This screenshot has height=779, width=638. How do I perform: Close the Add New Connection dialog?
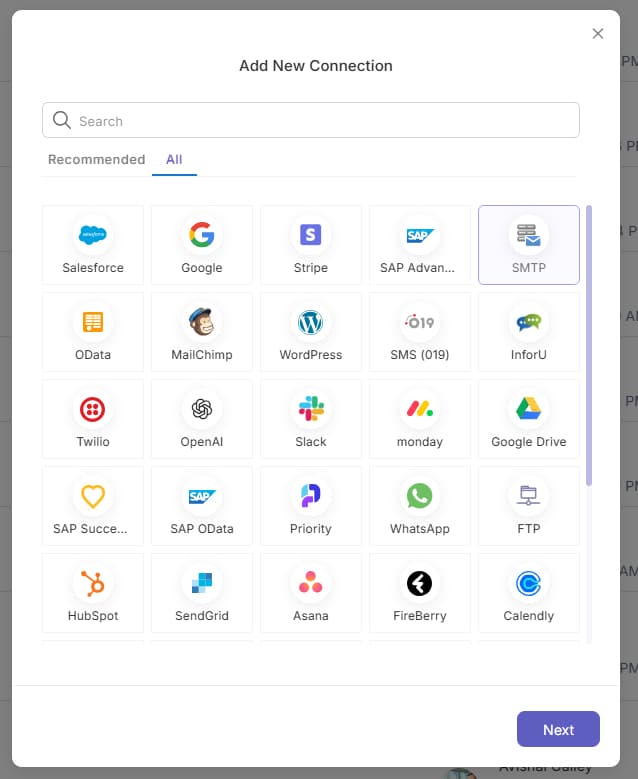pos(598,33)
